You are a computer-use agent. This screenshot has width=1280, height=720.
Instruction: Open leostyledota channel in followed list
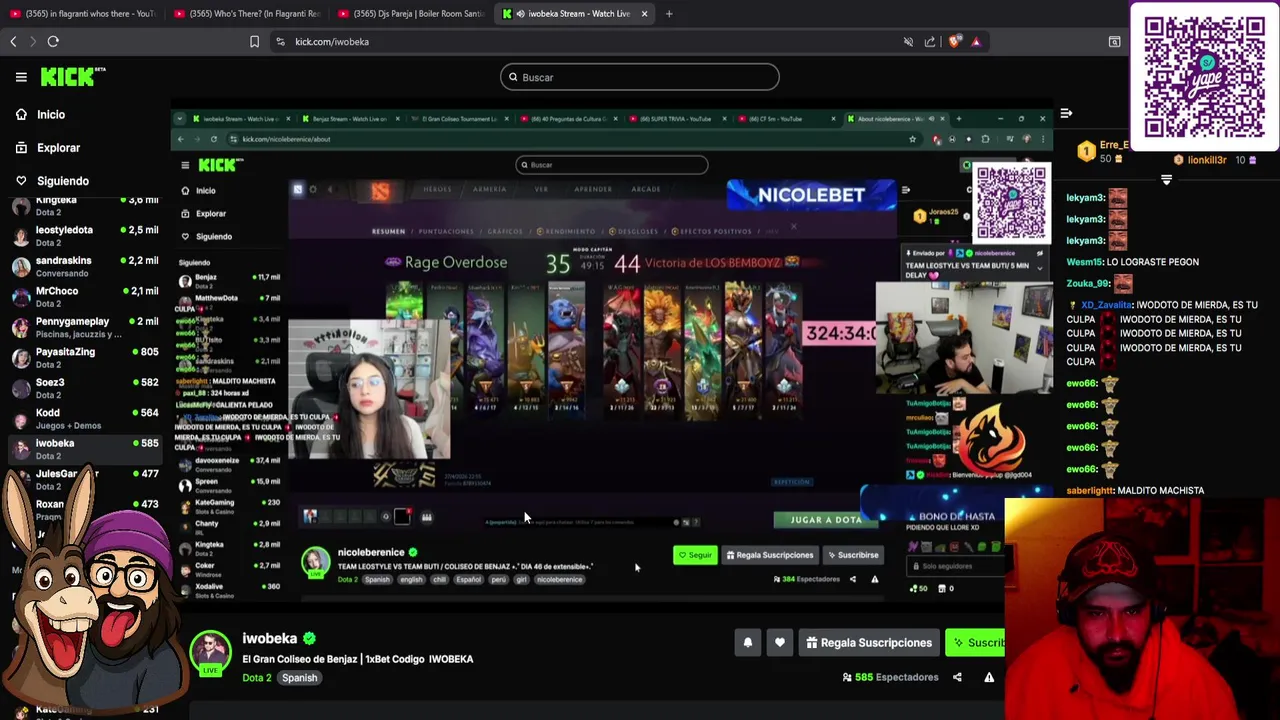(85, 235)
